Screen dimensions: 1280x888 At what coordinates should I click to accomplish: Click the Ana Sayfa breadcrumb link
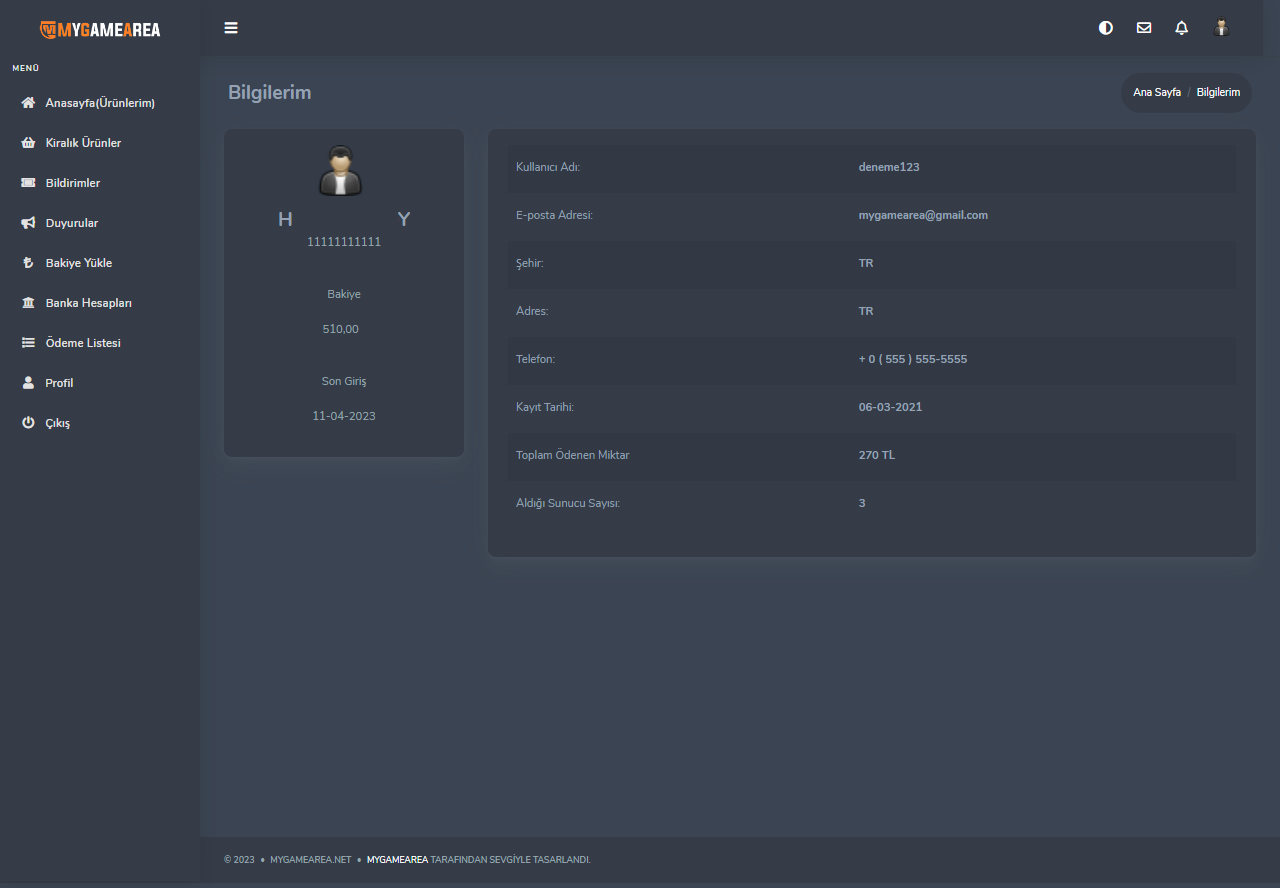[x=1156, y=92]
